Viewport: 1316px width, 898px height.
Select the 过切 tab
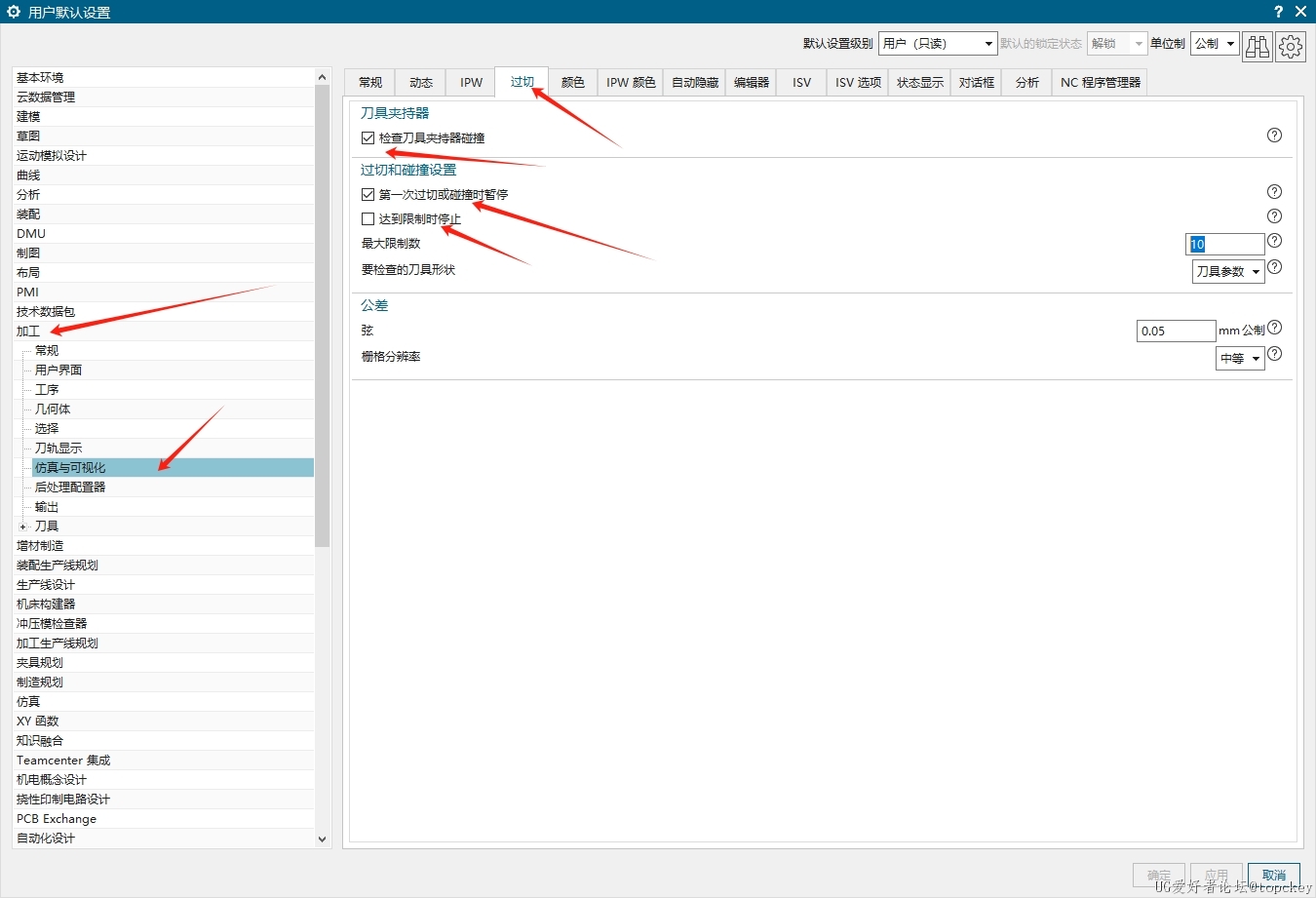coord(522,82)
